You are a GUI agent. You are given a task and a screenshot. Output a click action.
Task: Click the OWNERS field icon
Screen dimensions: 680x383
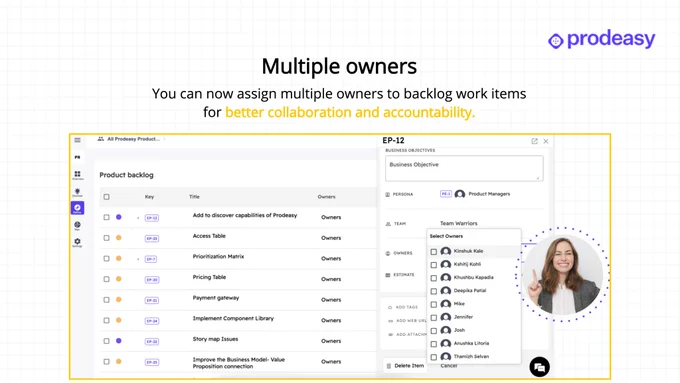coord(388,253)
